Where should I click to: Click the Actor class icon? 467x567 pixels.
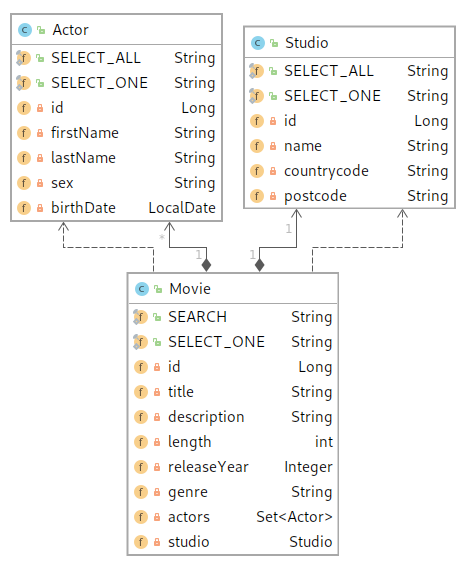(x=25, y=30)
